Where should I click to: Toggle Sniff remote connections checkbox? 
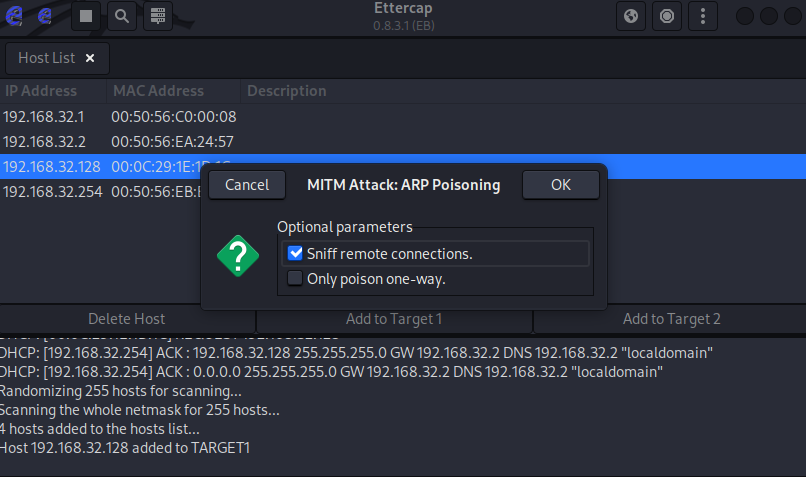295,254
